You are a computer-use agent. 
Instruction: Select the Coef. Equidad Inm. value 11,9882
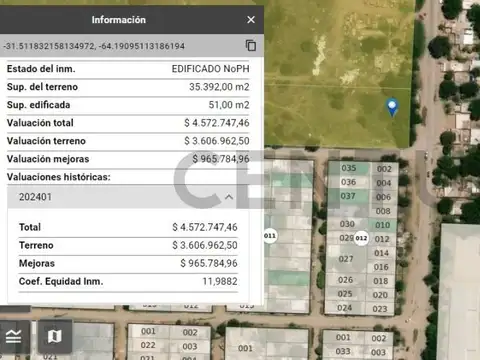click(x=220, y=281)
